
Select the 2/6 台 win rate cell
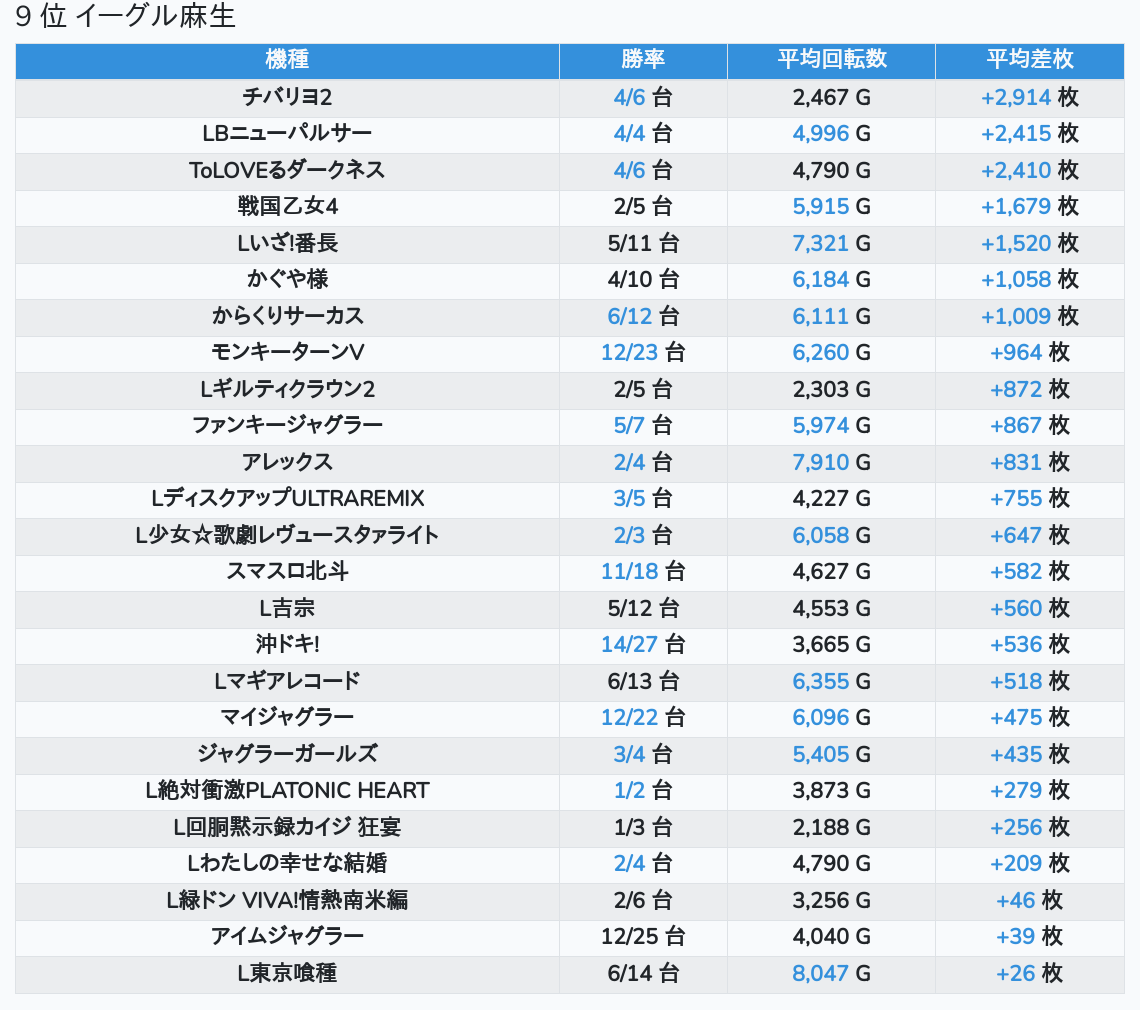(x=643, y=900)
